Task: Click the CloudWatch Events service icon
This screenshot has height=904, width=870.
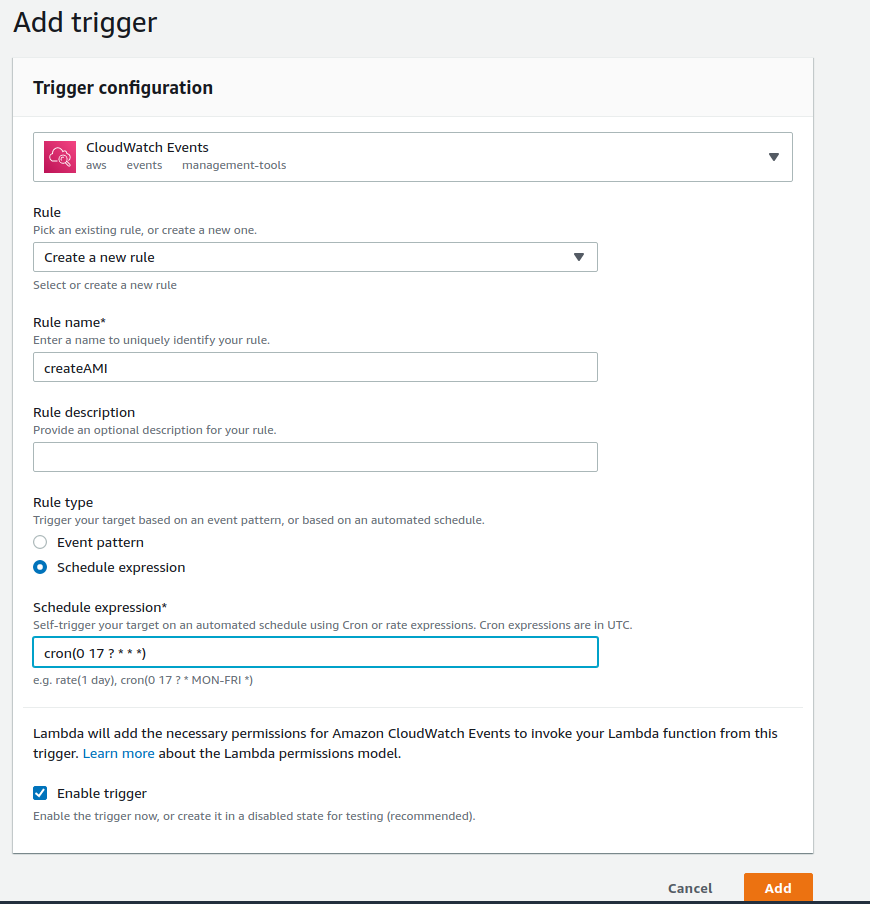Action: click(x=59, y=156)
